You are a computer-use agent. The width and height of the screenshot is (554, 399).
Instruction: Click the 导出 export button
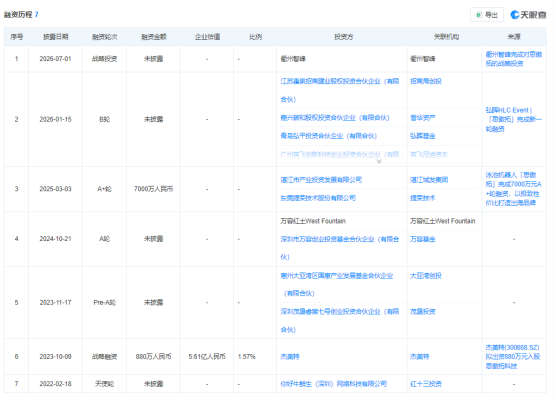point(487,15)
